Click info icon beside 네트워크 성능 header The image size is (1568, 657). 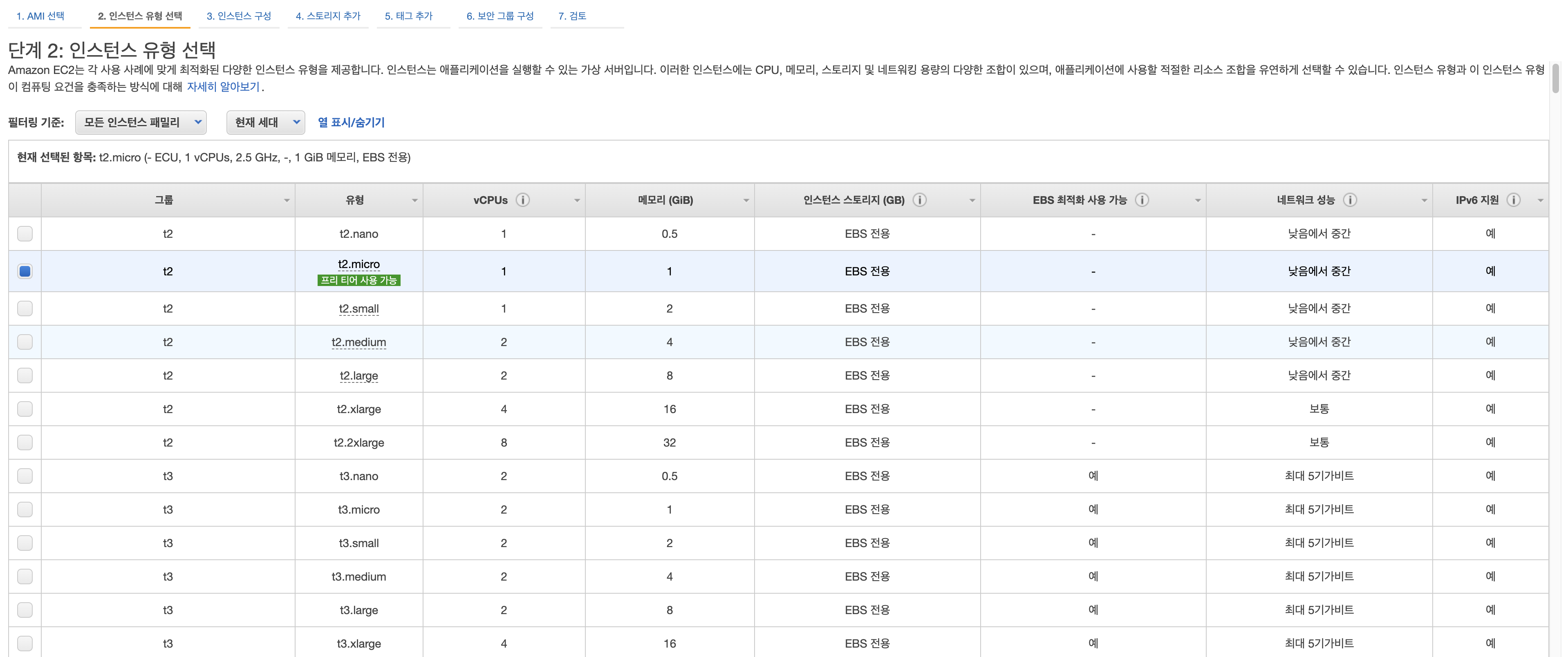pos(1349,200)
